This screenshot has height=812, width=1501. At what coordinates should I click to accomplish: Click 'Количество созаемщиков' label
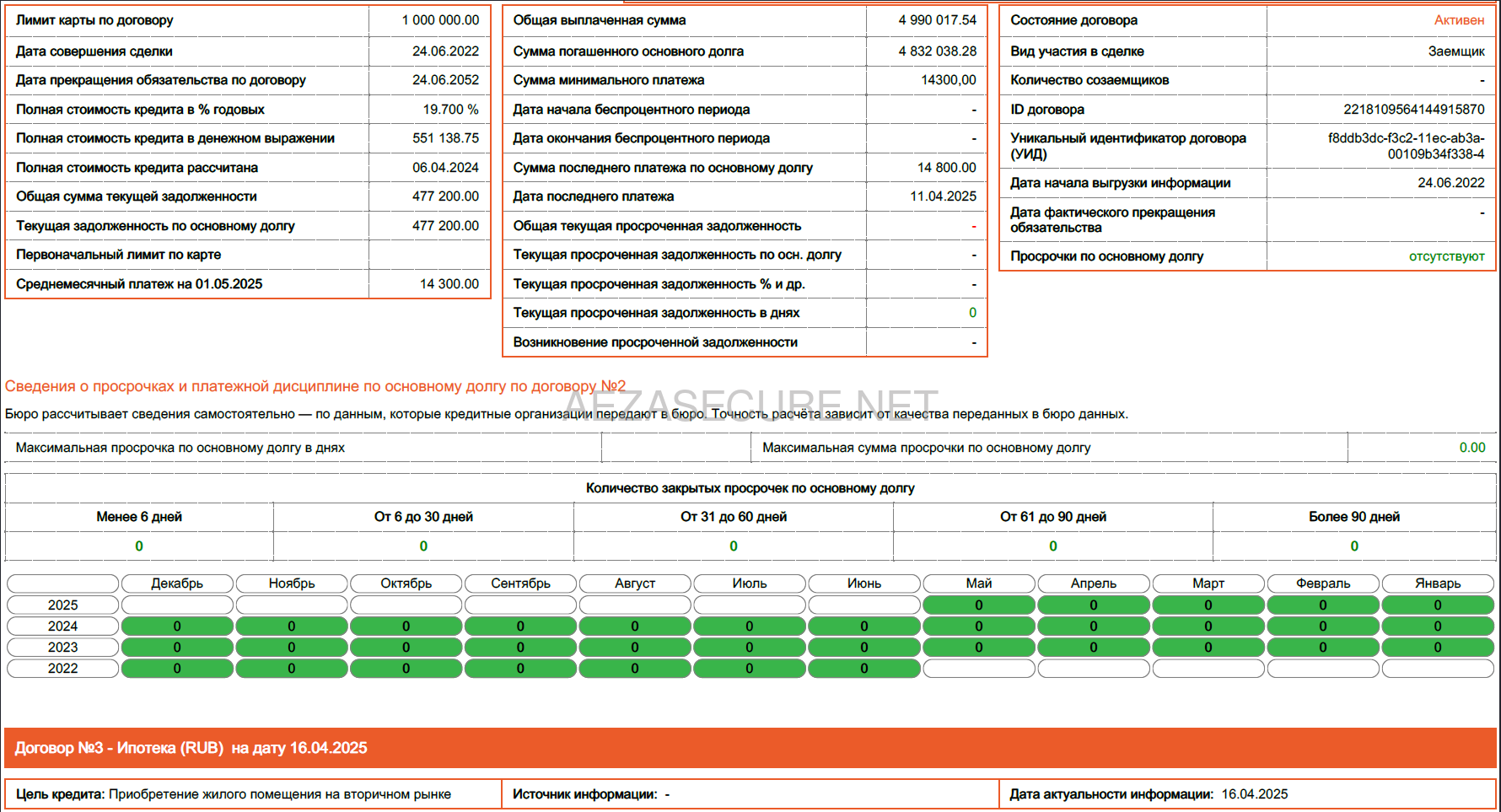pyautogui.click(x=1089, y=80)
